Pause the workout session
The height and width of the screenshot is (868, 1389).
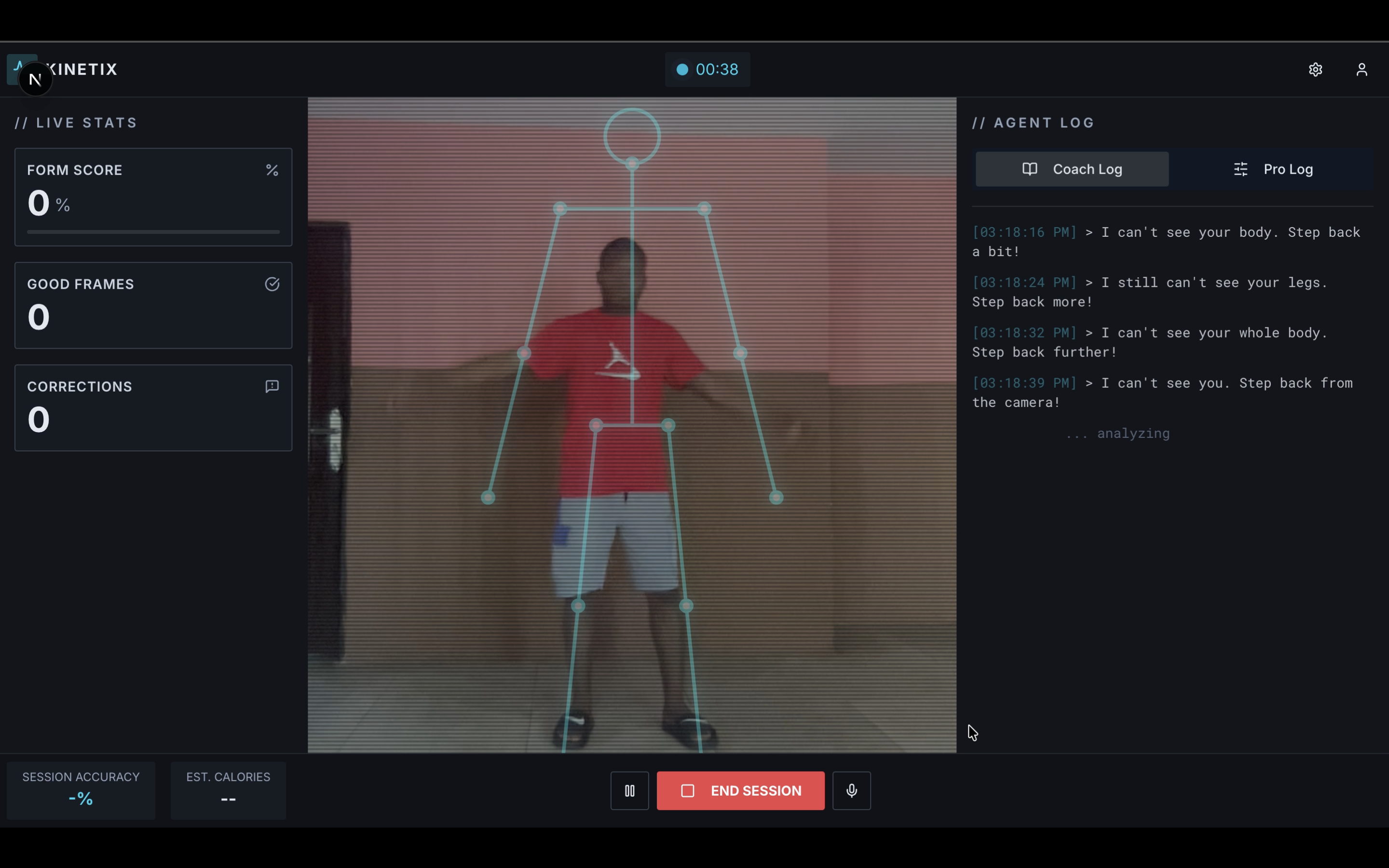point(630,790)
